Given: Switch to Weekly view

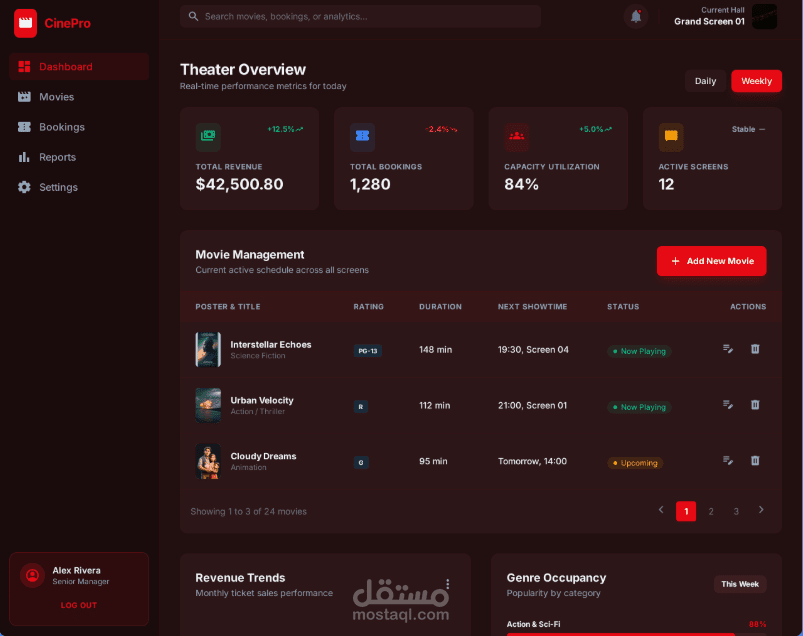Looking at the screenshot, I should pyautogui.click(x=756, y=81).
